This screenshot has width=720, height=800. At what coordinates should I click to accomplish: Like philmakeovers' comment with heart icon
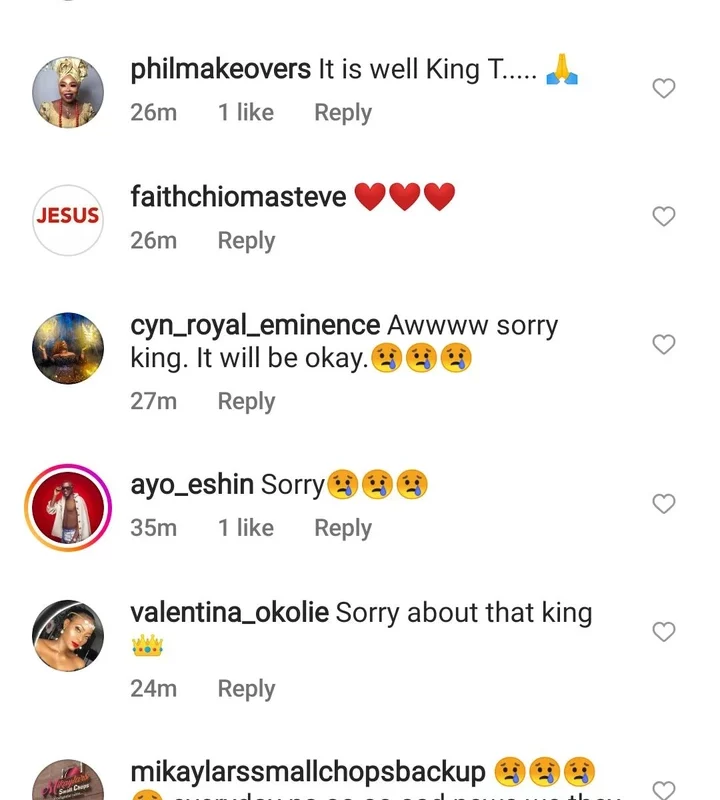(x=664, y=89)
